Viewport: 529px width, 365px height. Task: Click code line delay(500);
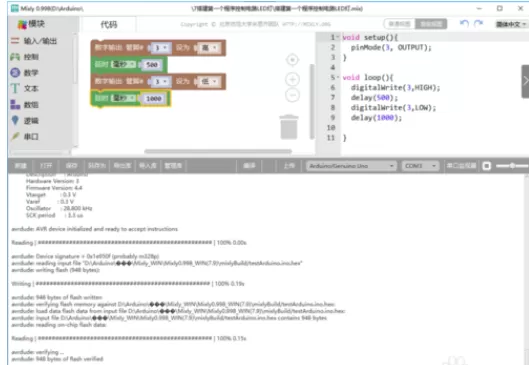[374, 98]
